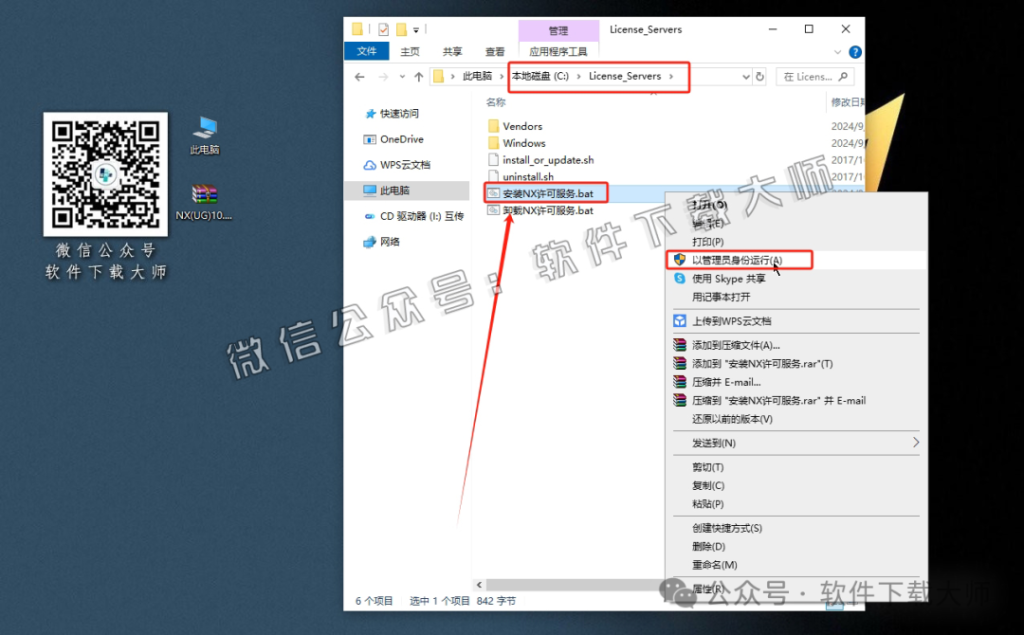Viewport: 1024px width, 635px height.
Task: Open the address bar history dropdown
Action: [748, 76]
